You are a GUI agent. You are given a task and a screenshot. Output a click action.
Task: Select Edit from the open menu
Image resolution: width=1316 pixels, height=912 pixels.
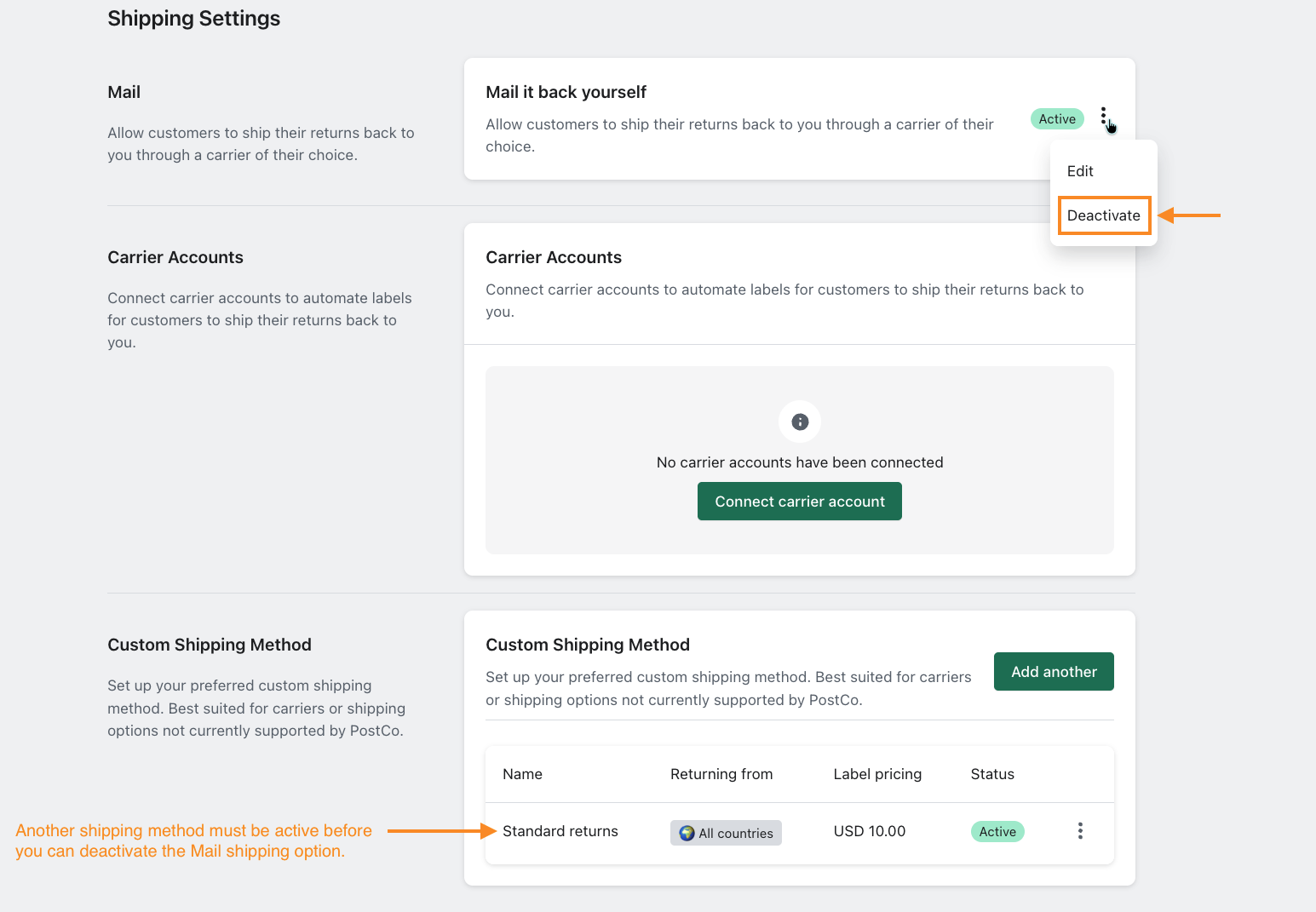[x=1080, y=171]
